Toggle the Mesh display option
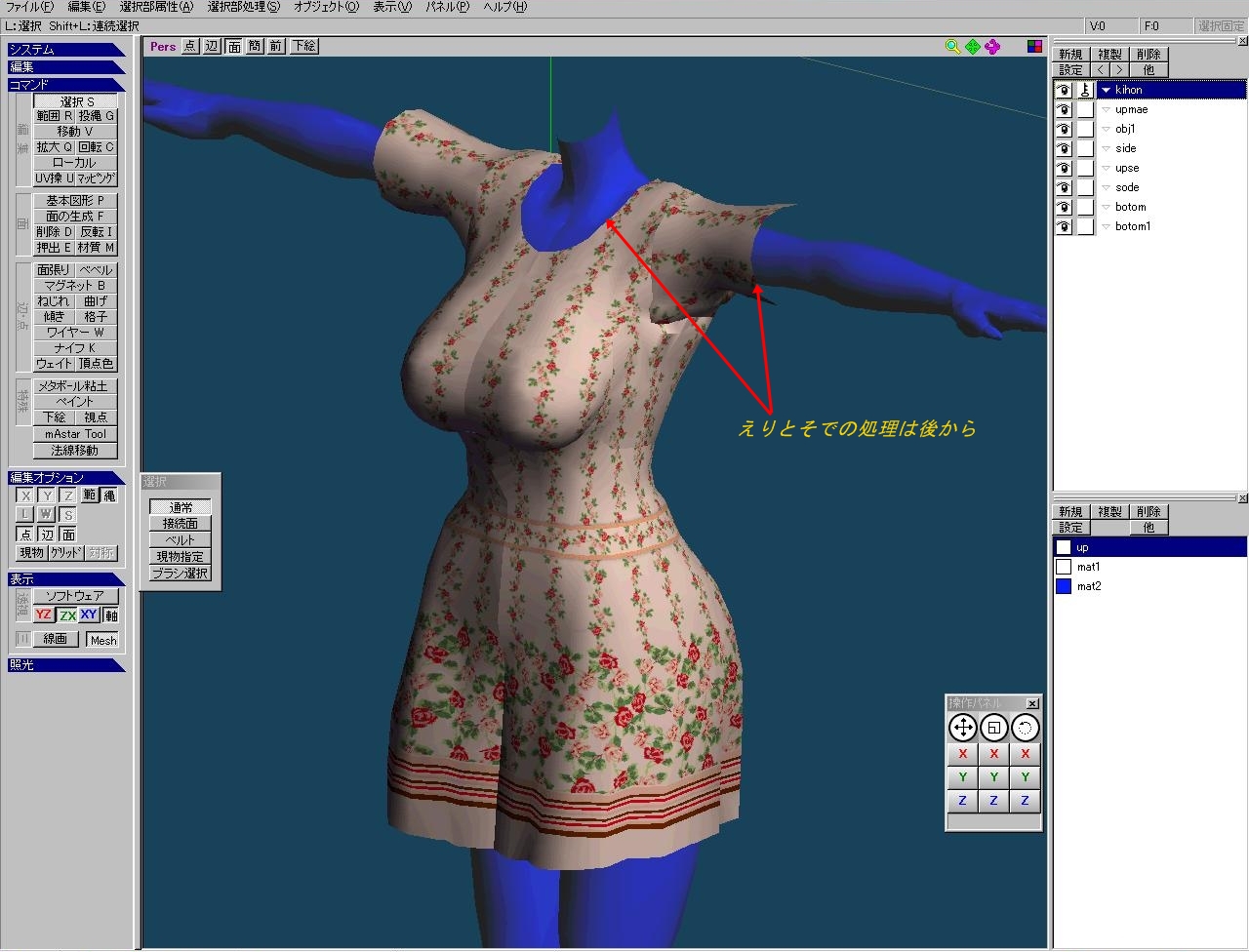 [x=102, y=640]
